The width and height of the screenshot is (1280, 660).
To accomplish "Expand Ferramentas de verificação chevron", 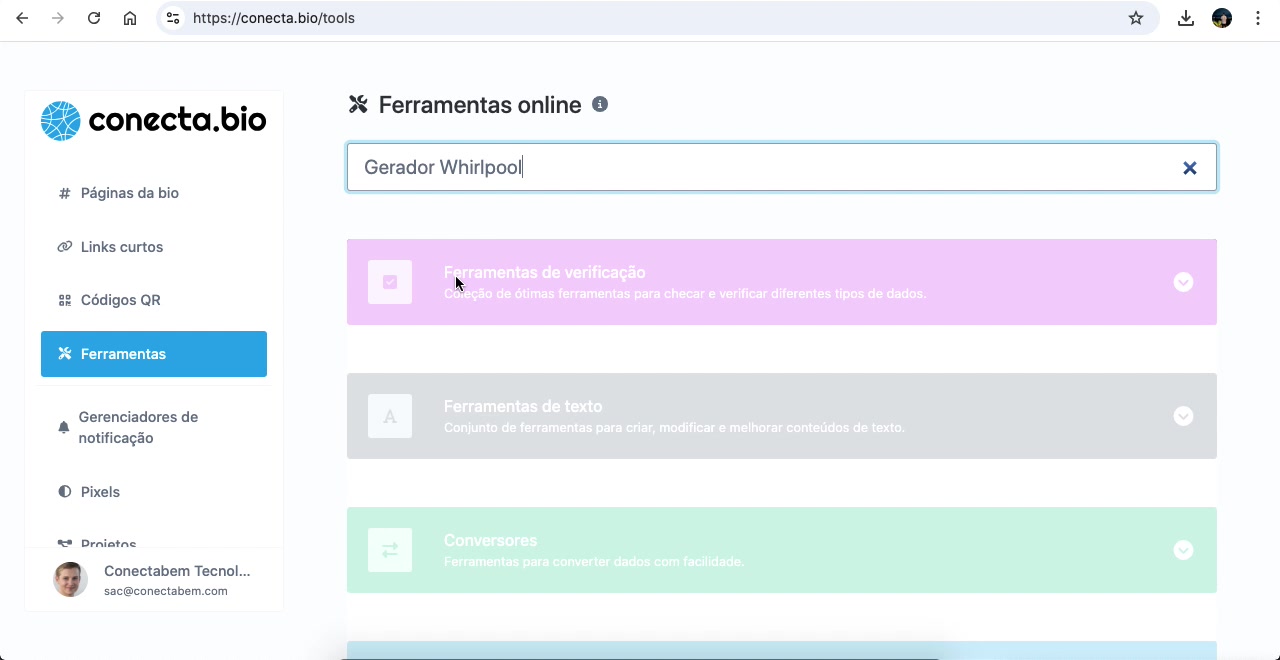I will tap(1183, 282).
